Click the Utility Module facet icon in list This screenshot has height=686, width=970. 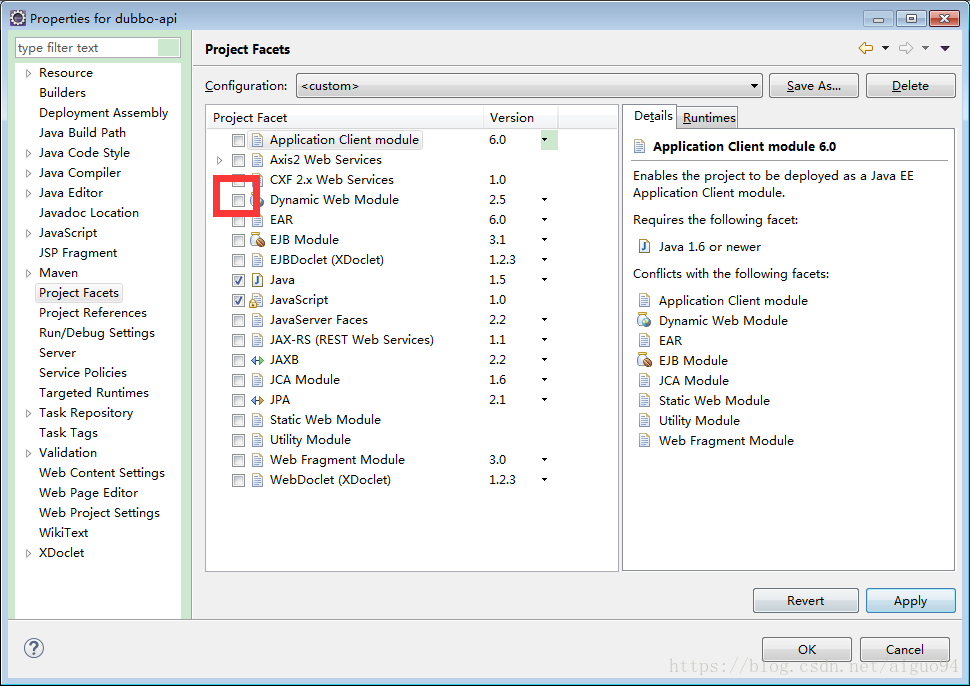(257, 440)
